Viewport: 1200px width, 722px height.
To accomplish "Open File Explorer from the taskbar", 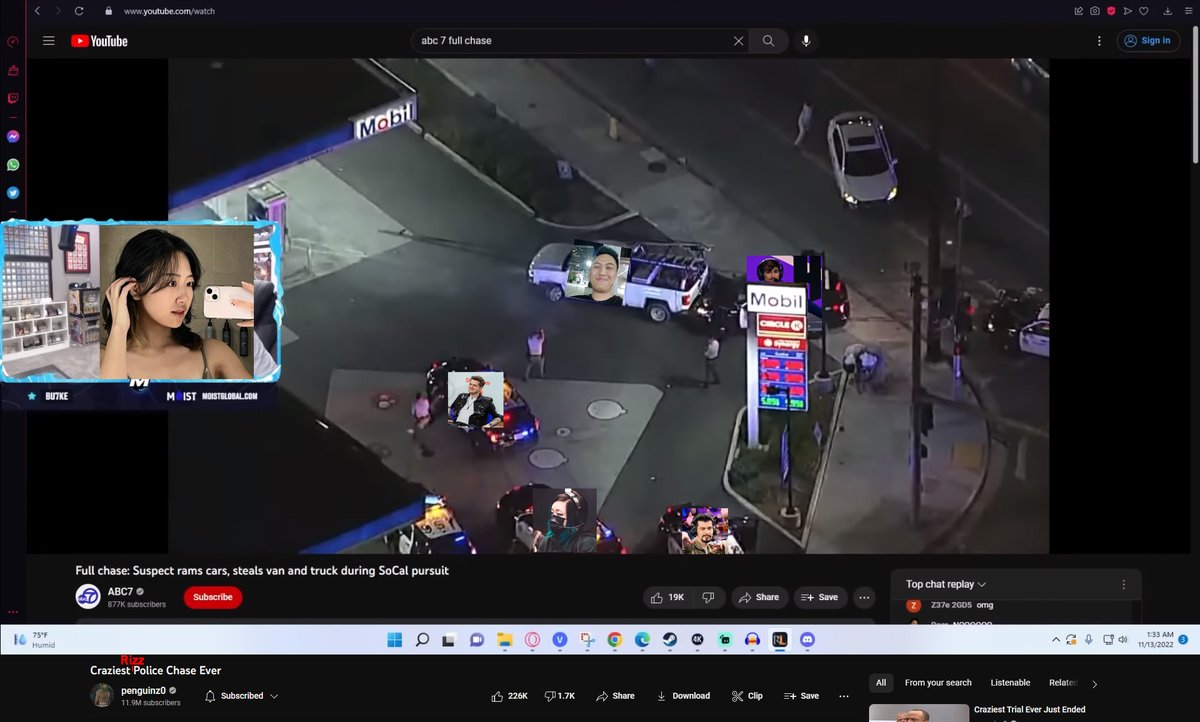I will pyautogui.click(x=505, y=640).
